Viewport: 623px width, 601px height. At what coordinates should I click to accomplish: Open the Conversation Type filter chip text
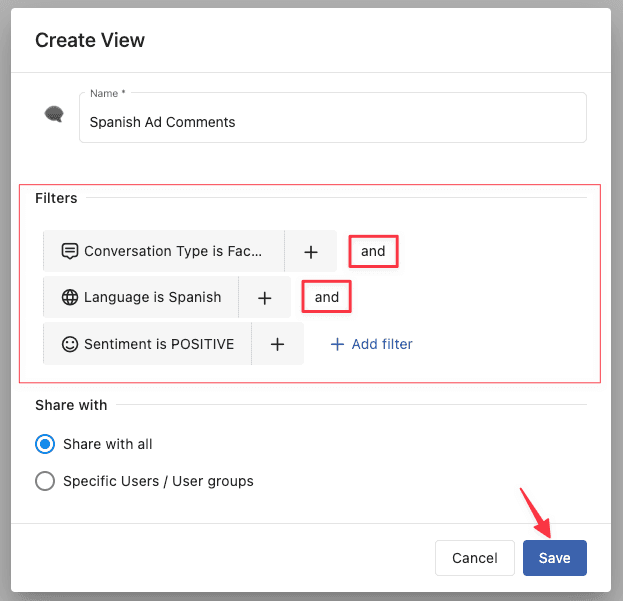173,251
